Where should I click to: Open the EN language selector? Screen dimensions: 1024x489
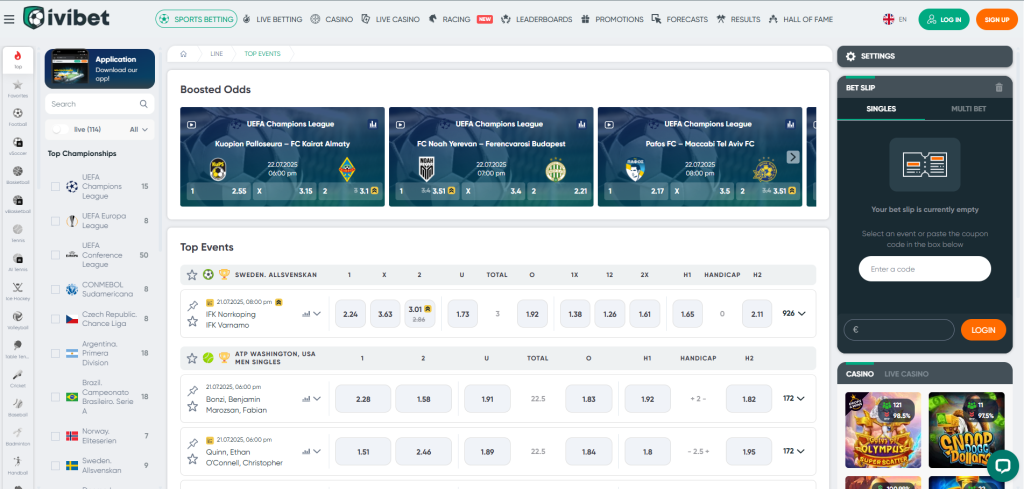[895, 20]
